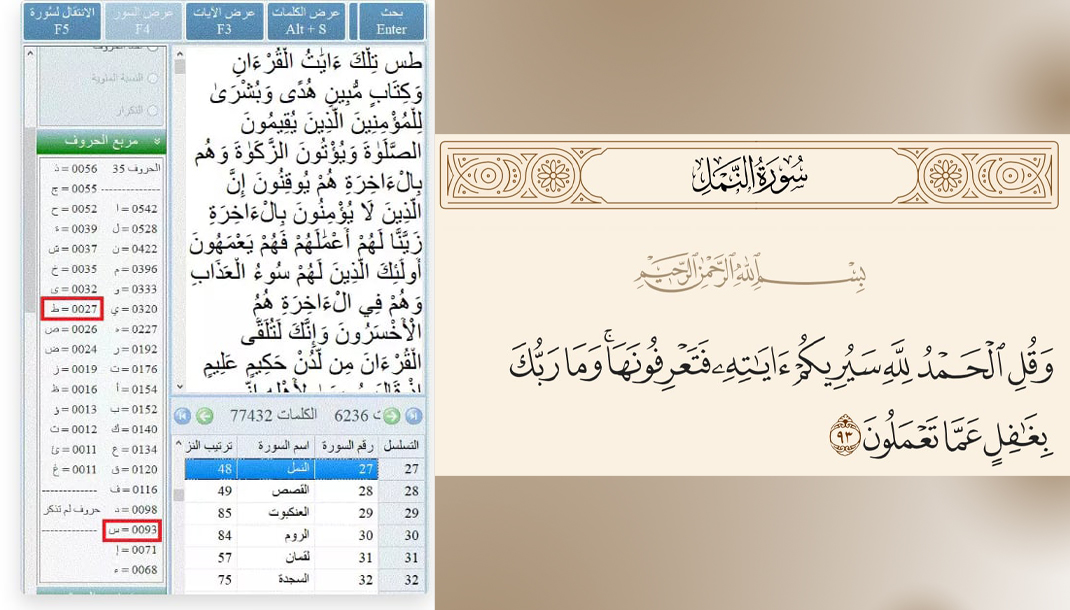Select the التكرار radio option
The image size is (1070, 610).
coord(153,110)
